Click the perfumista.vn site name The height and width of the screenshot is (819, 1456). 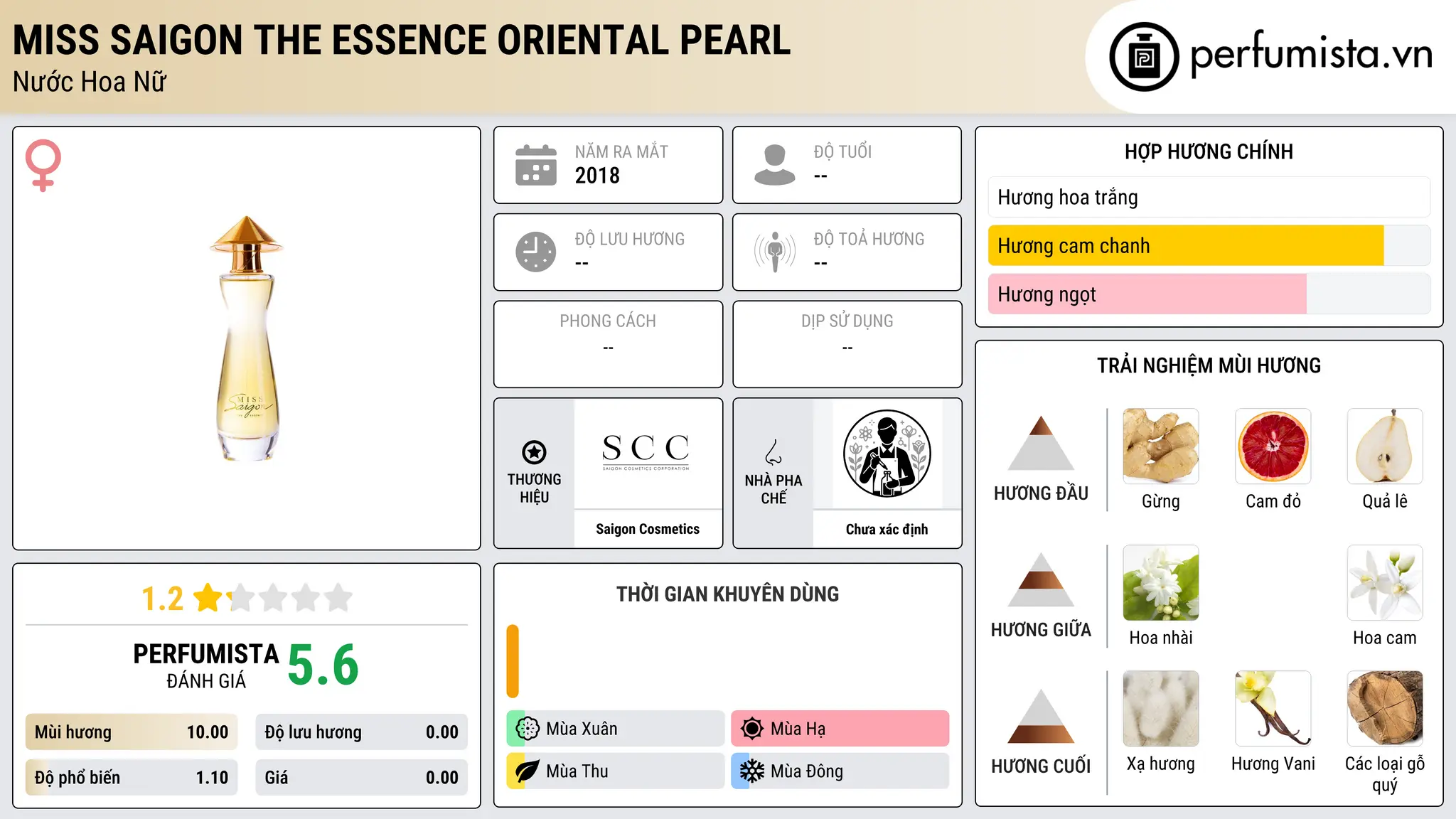pos(1312,54)
